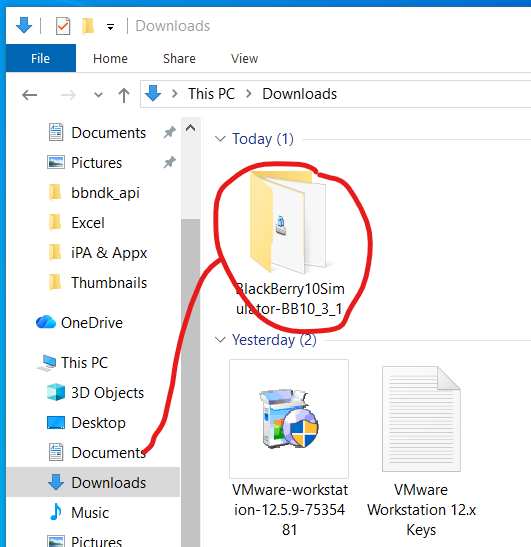Click the navigation pane scrollbar thumb
Image resolution: width=531 pixels, height=547 pixels.
(190, 382)
